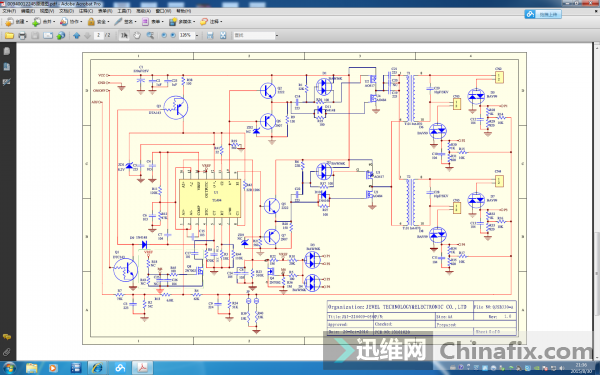This screenshot has height=375, width=600.
Task: Click the page number input field
Action: click(x=99, y=35)
